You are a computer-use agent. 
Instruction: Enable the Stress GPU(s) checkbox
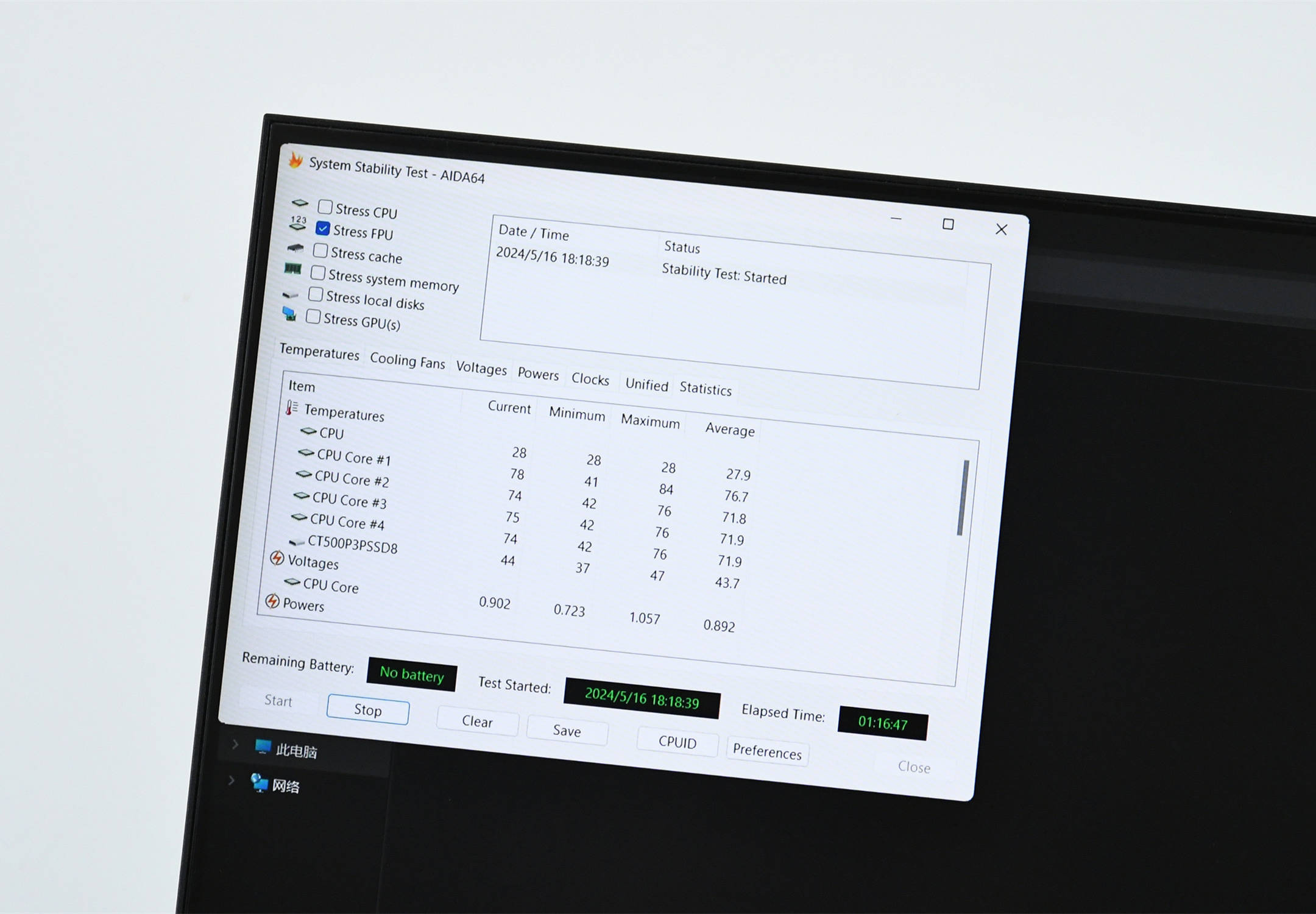coord(313,316)
